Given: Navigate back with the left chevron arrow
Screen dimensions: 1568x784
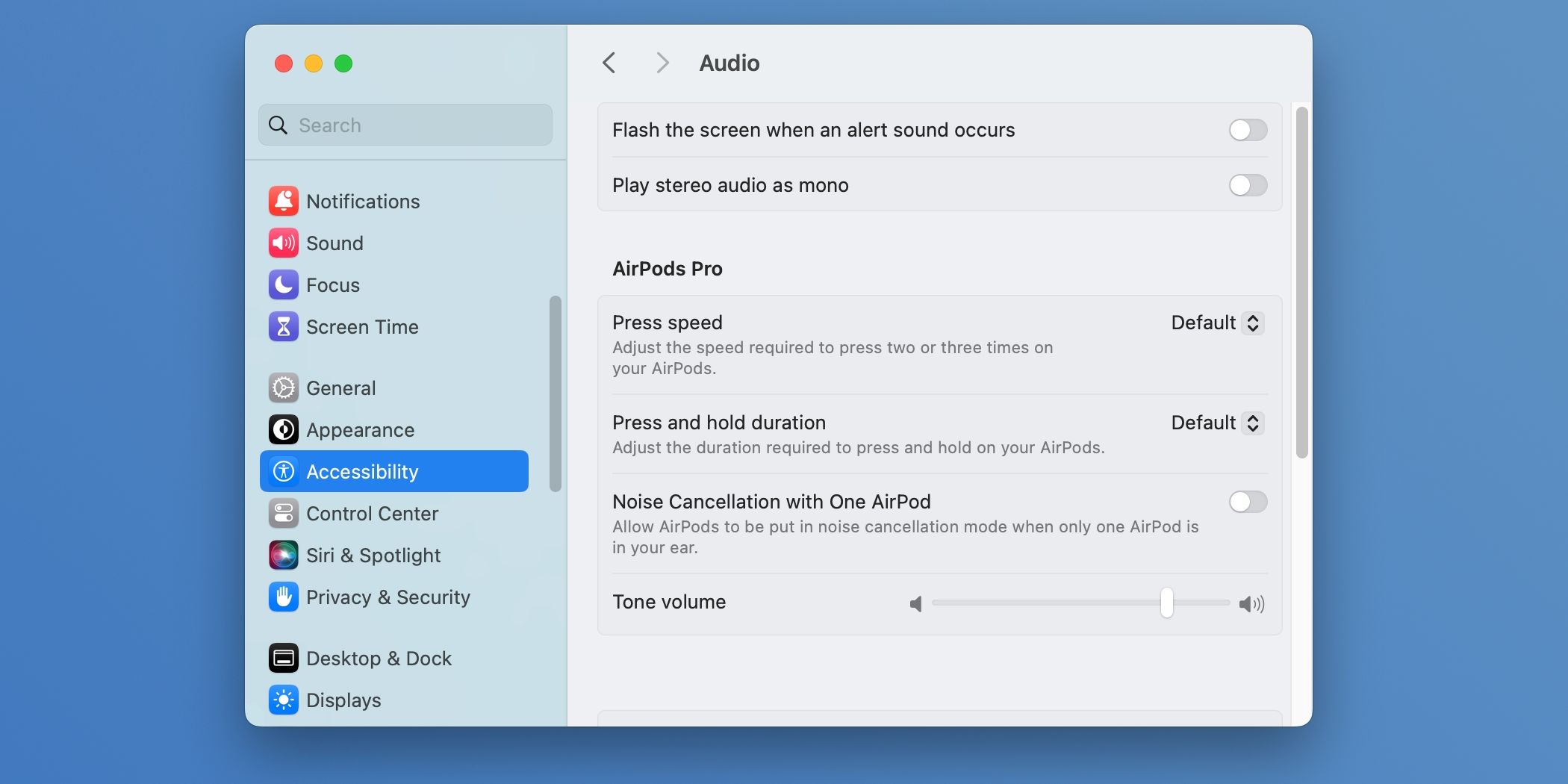Looking at the screenshot, I should click(609, 63).
